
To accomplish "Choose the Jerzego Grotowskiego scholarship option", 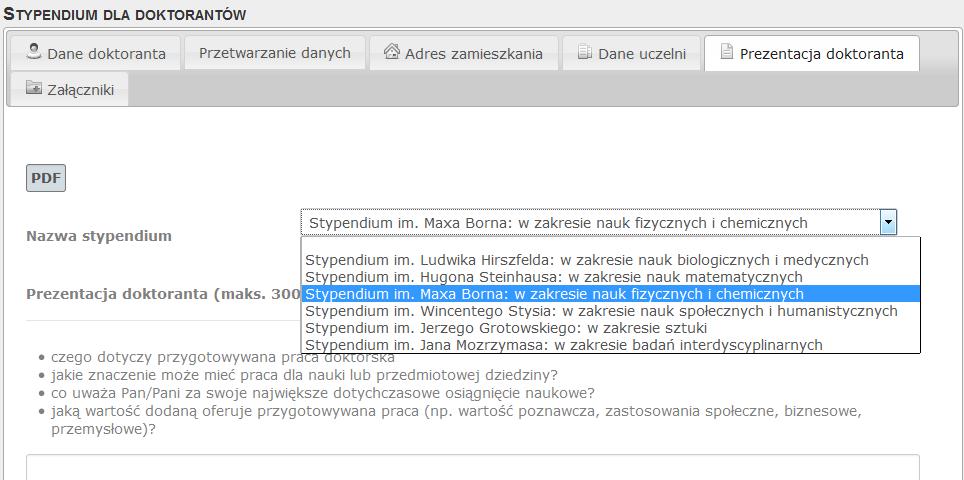I will coord(611,328).
